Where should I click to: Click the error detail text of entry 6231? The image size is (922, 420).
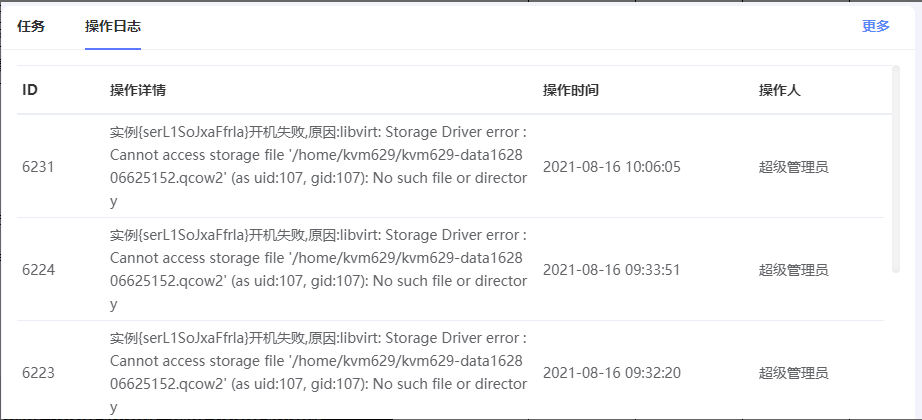click(x=318, y=166)
